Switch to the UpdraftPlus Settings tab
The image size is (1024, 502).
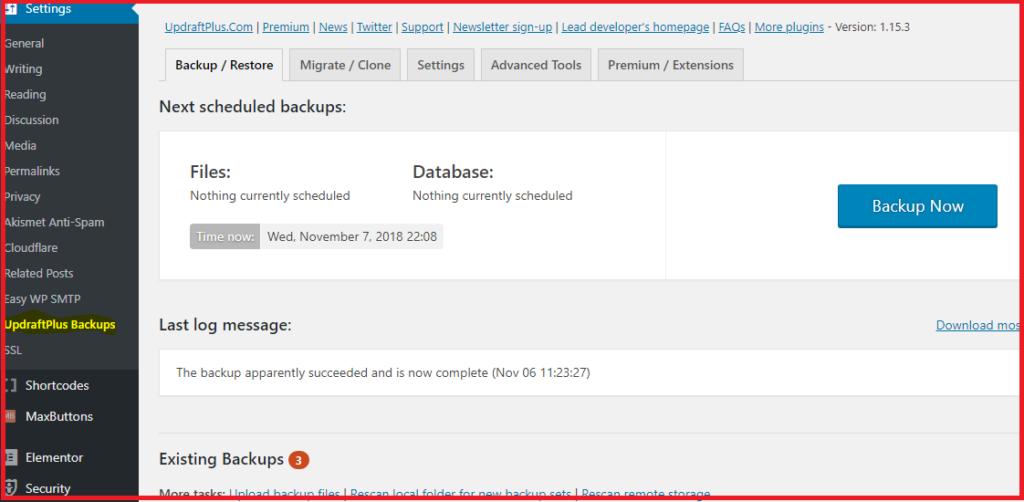pos(441,65)
